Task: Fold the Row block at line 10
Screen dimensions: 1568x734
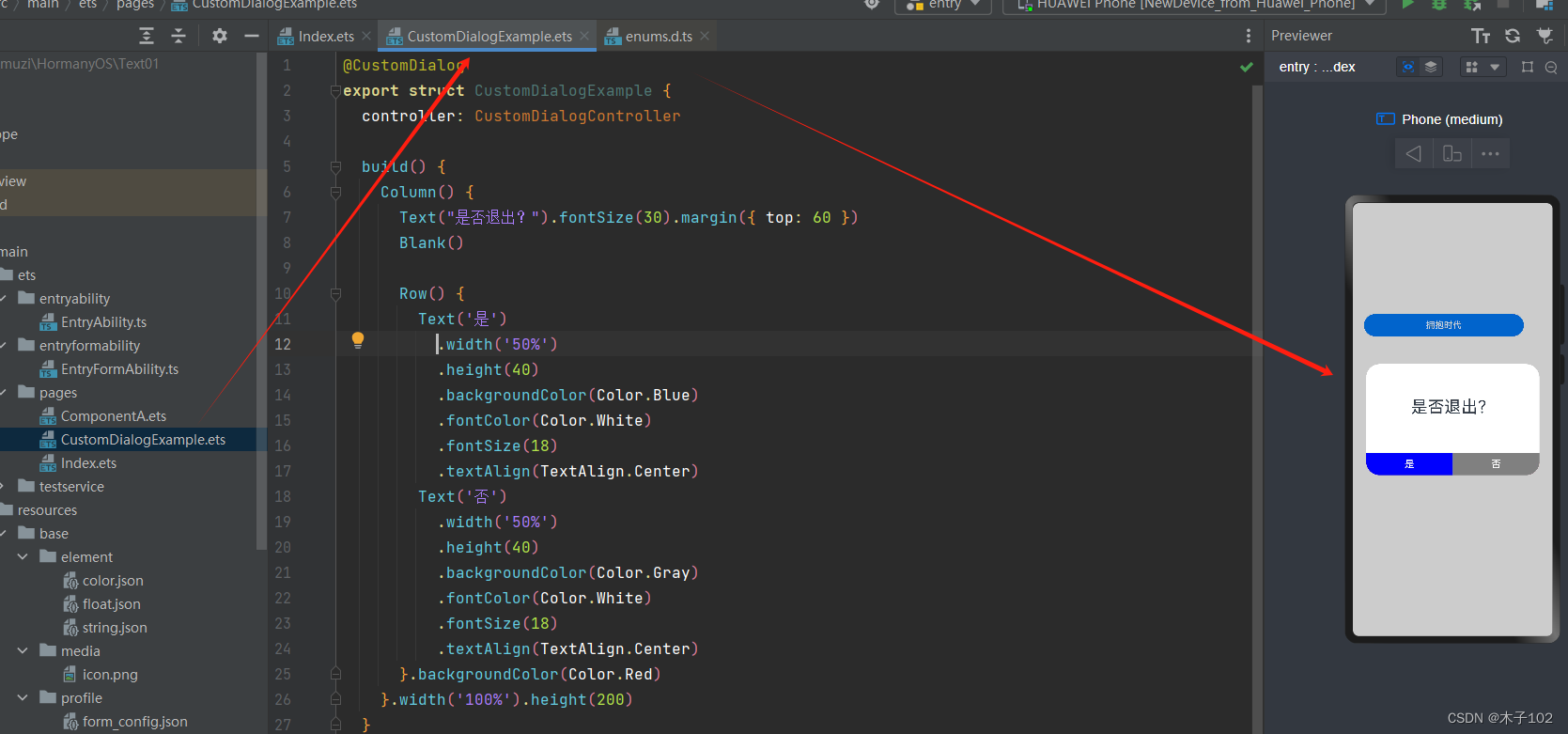Action: click(x=335, y=294)
